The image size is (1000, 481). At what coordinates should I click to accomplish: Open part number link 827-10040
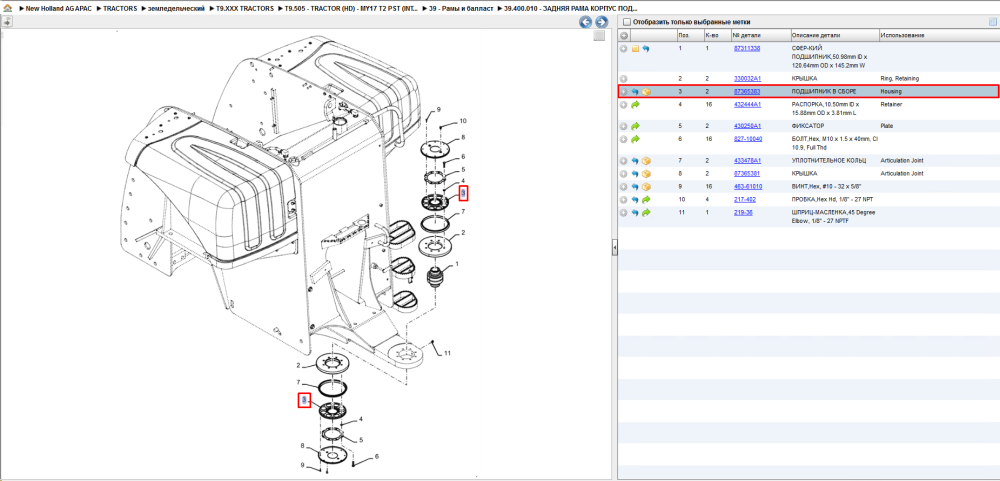[747, 139]
